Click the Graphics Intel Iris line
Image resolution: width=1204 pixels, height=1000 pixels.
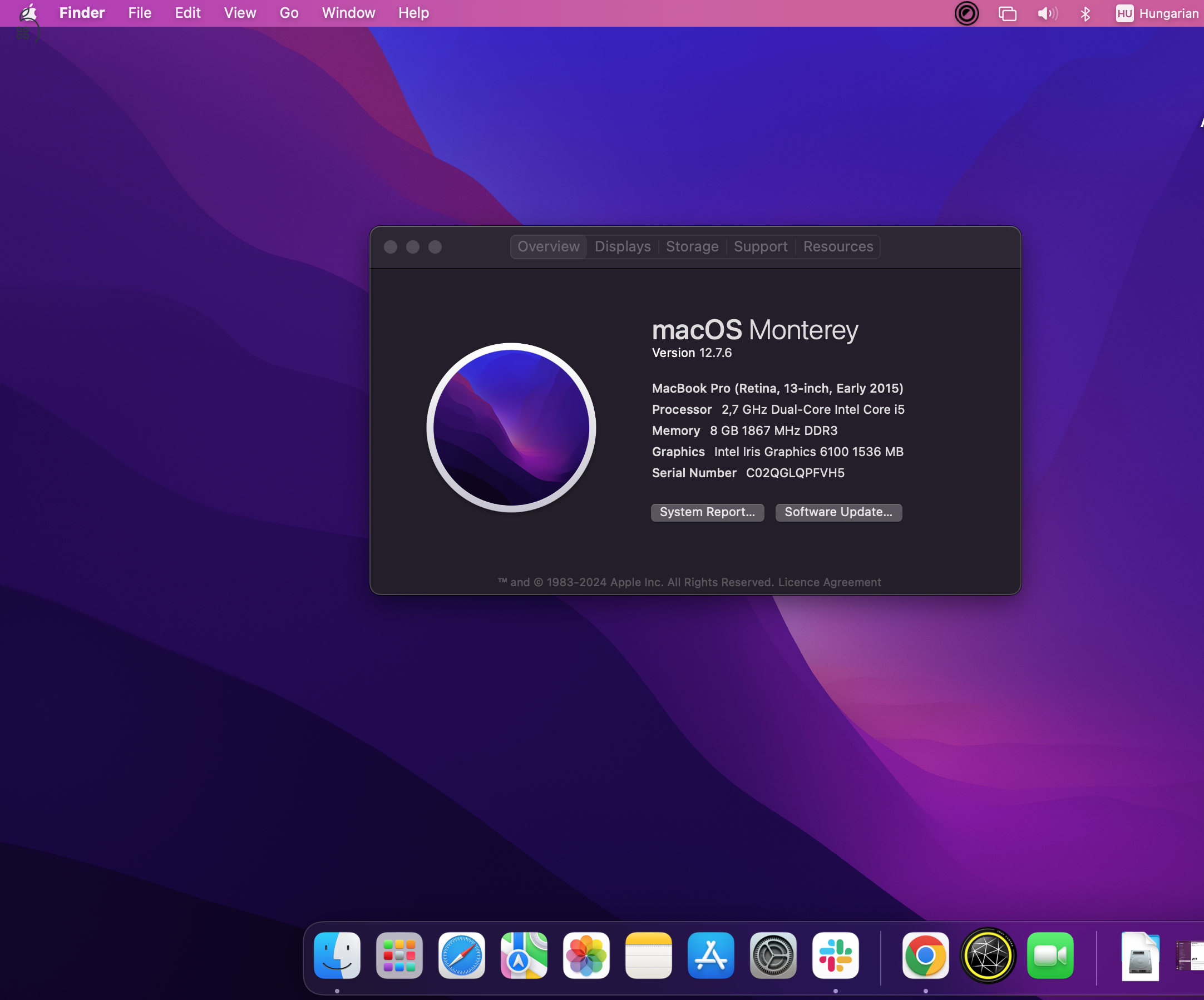click(x=778, y=452)
